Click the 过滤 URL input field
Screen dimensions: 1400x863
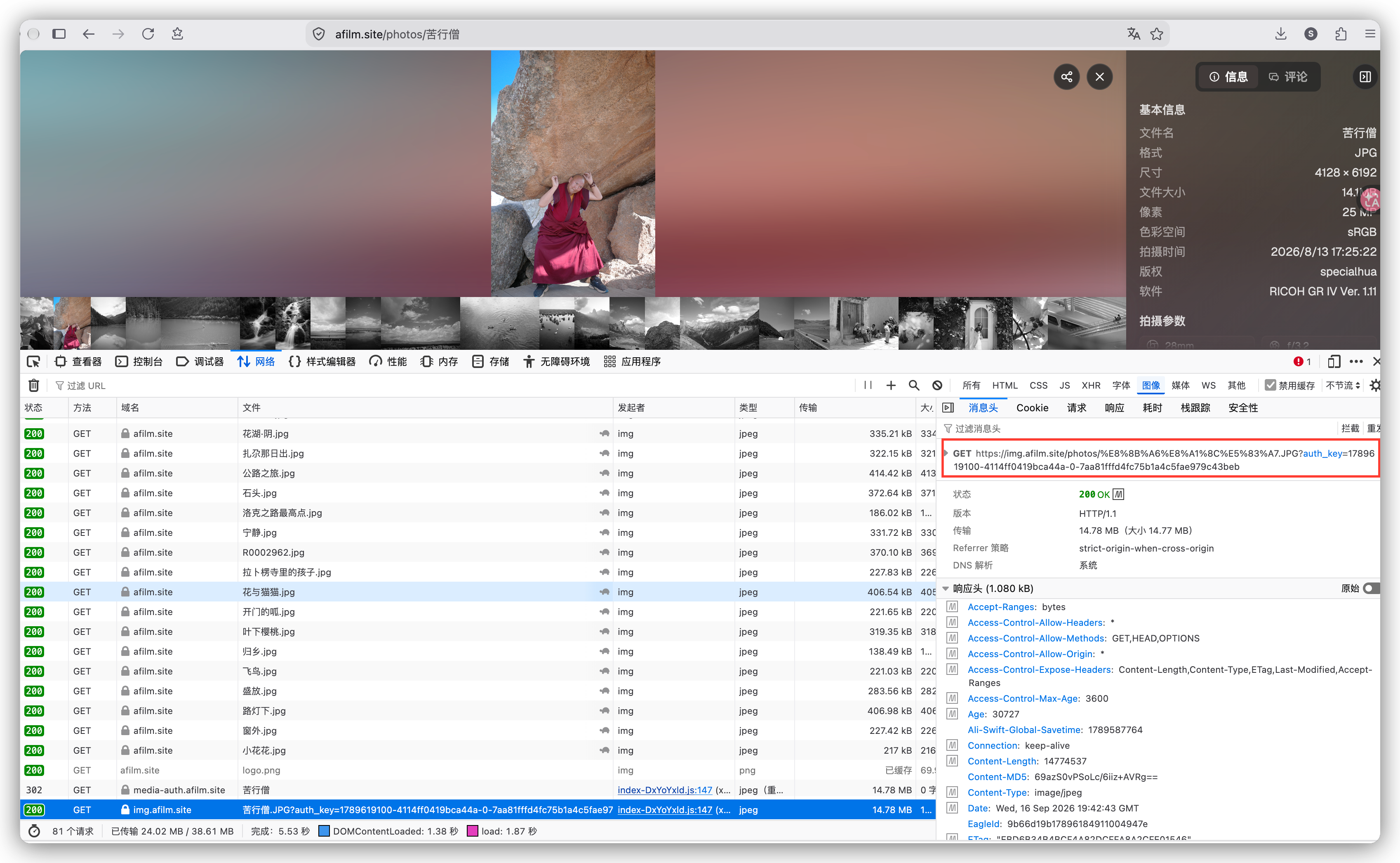coord(451,385)
